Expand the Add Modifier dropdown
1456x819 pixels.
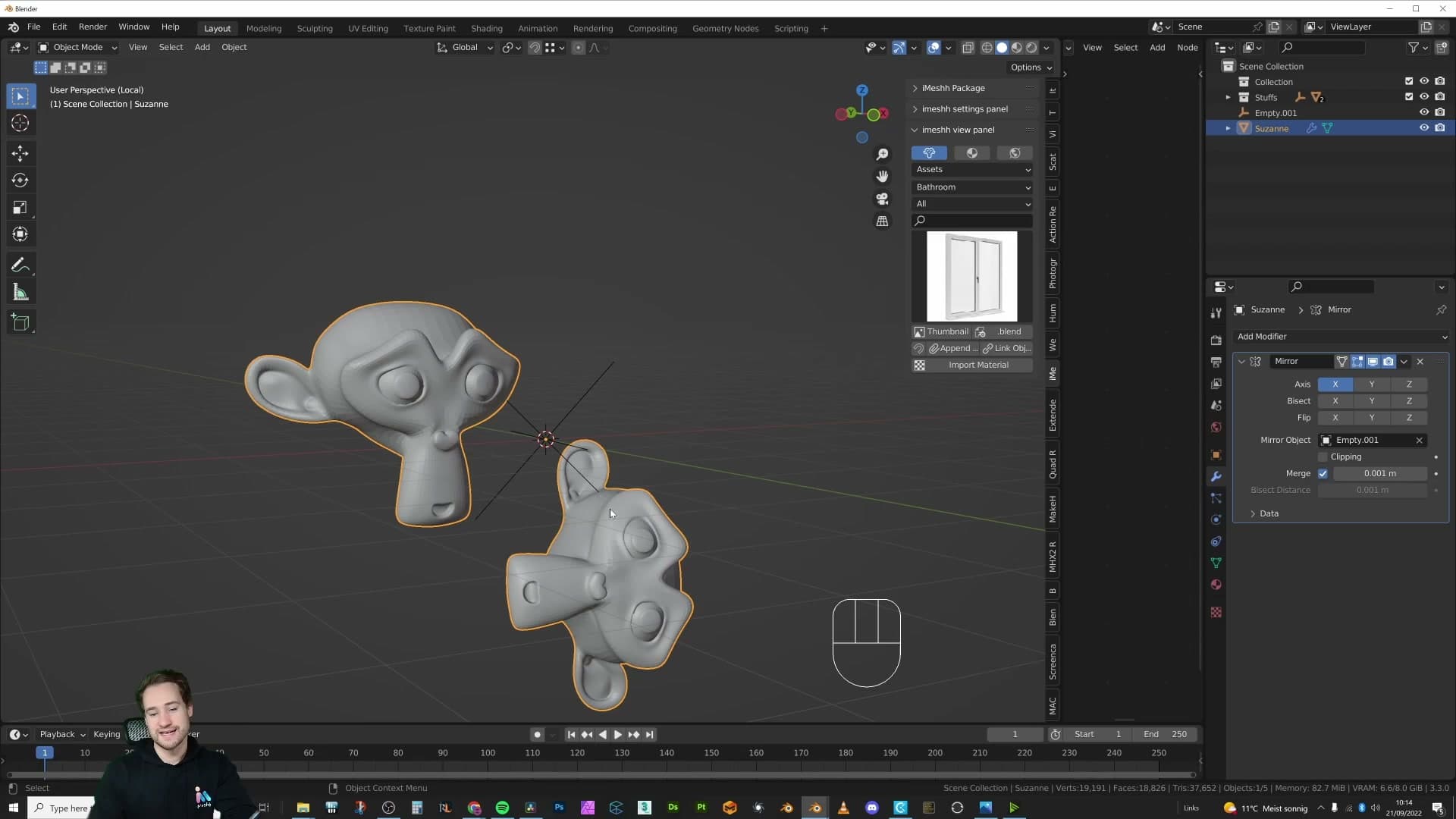1341,337
